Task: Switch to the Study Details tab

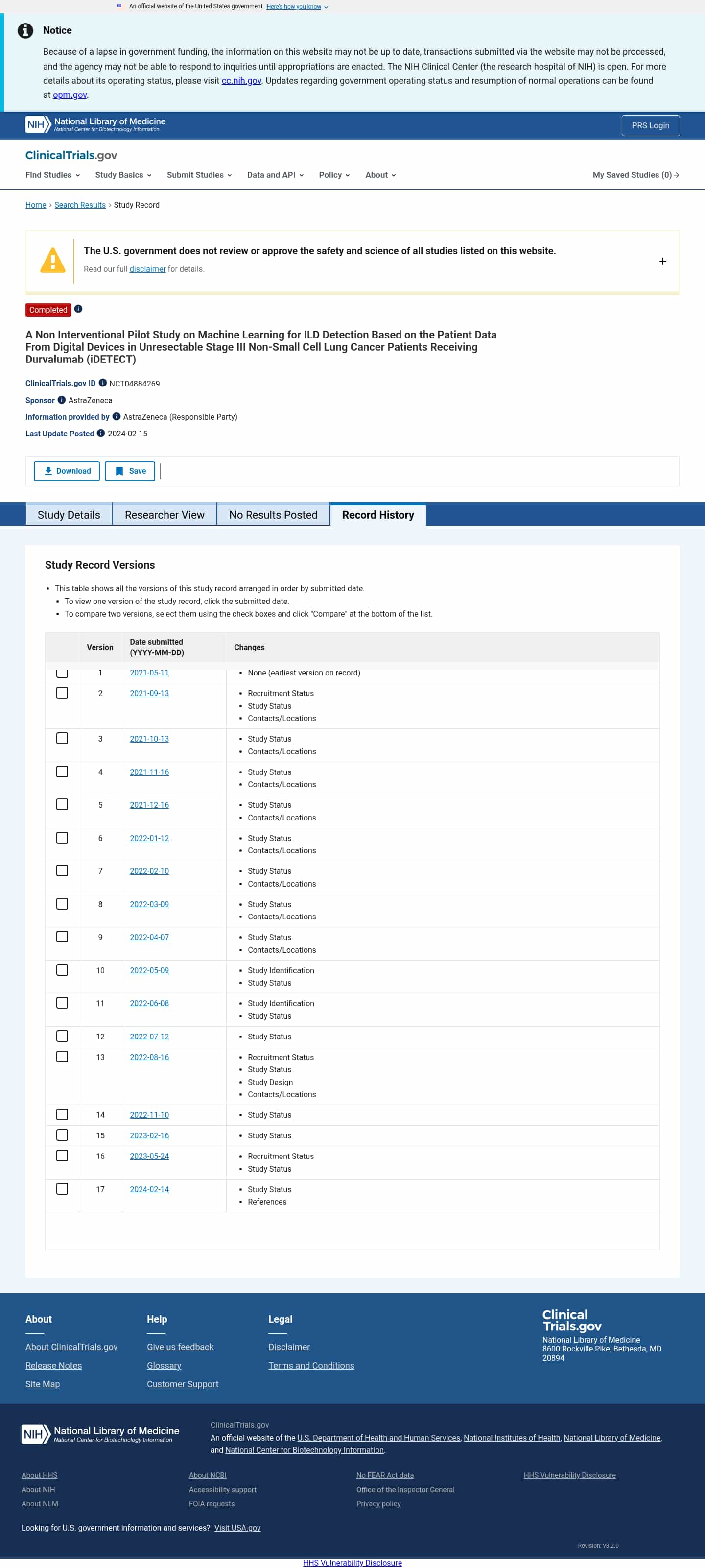Action: click(69, 515)
